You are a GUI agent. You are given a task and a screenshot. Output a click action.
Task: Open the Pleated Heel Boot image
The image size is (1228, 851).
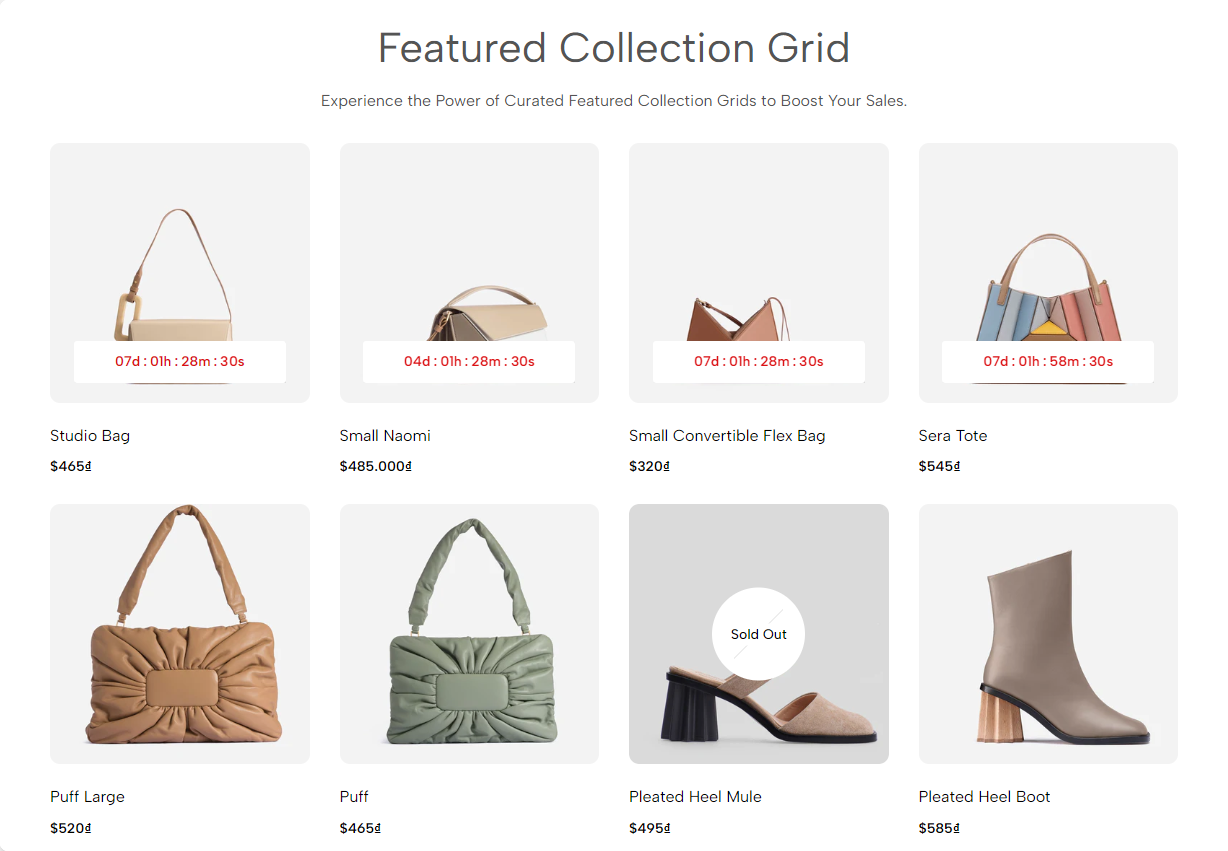[x=1048, y=634]
